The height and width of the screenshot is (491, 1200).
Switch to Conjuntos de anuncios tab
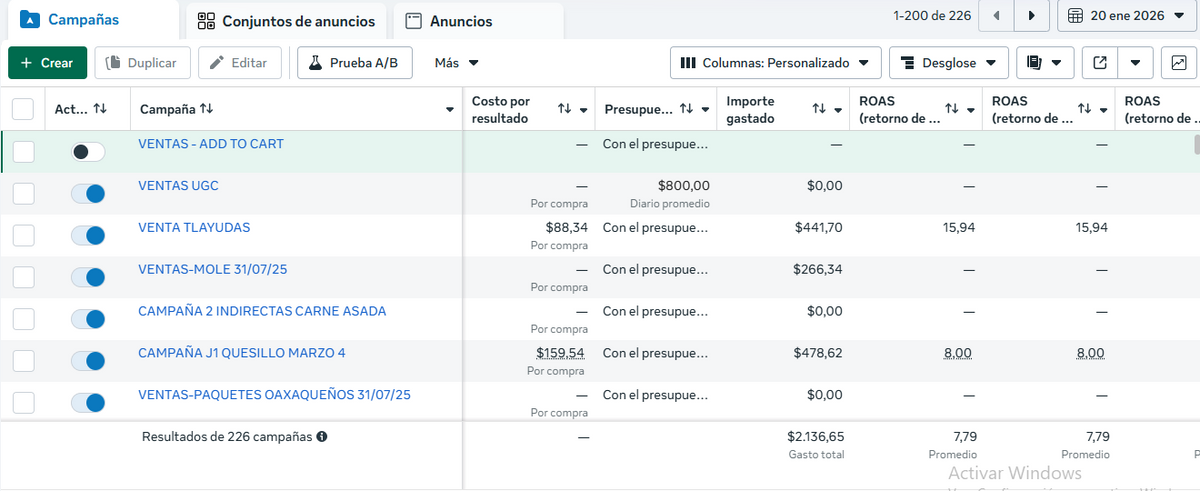click(286, 21)
